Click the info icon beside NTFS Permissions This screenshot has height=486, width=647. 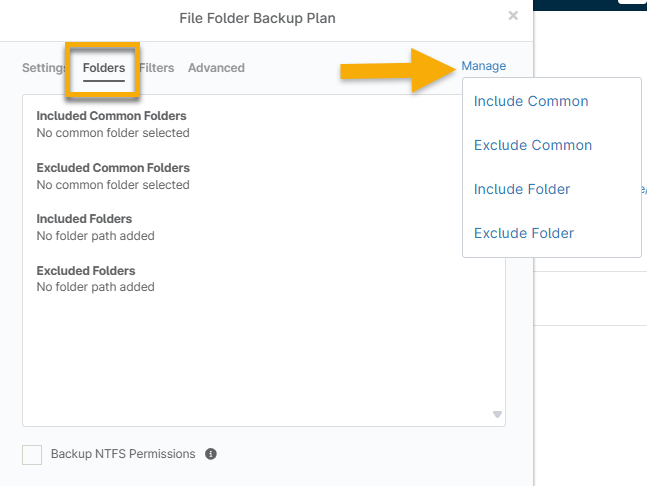(211, 454)
